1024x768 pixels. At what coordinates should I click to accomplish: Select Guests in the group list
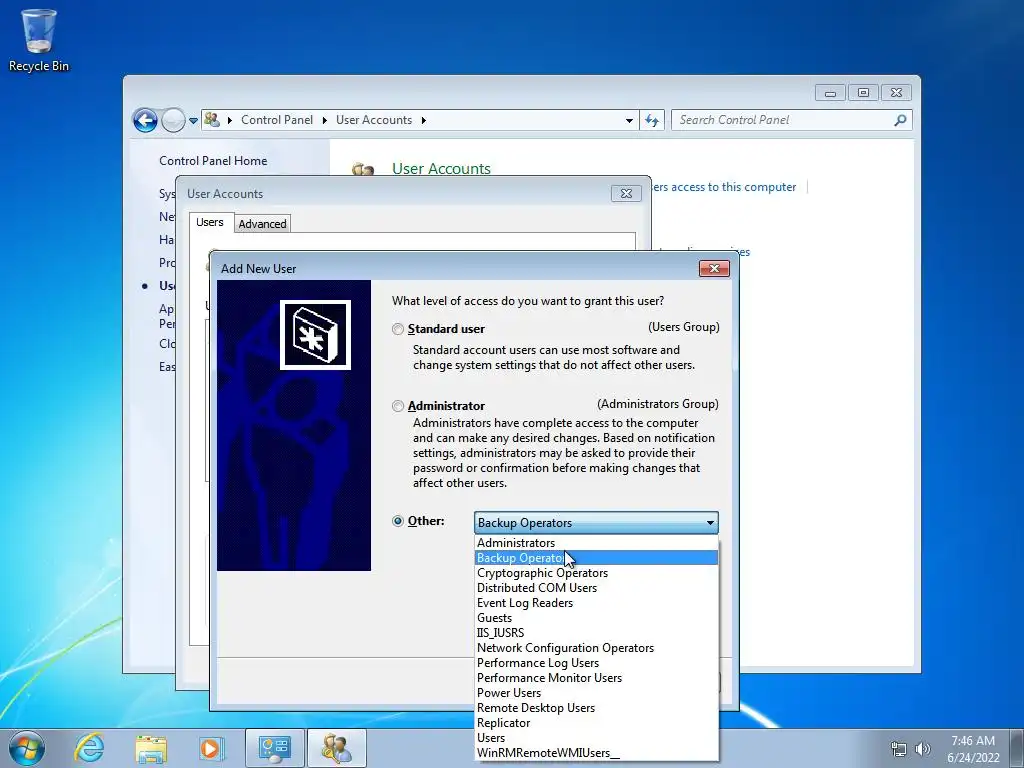coord(596,618)
